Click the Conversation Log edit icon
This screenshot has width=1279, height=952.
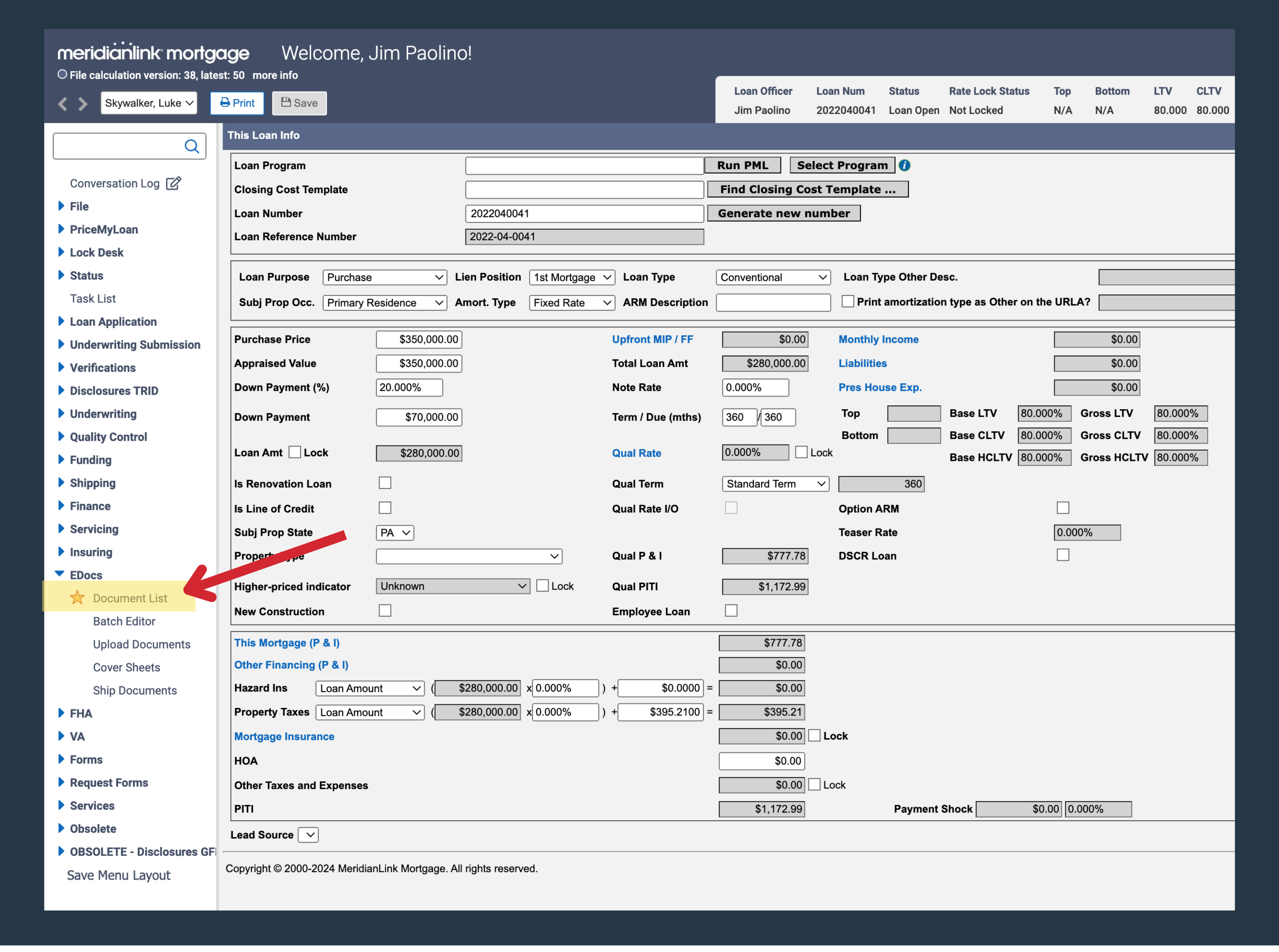174,183
